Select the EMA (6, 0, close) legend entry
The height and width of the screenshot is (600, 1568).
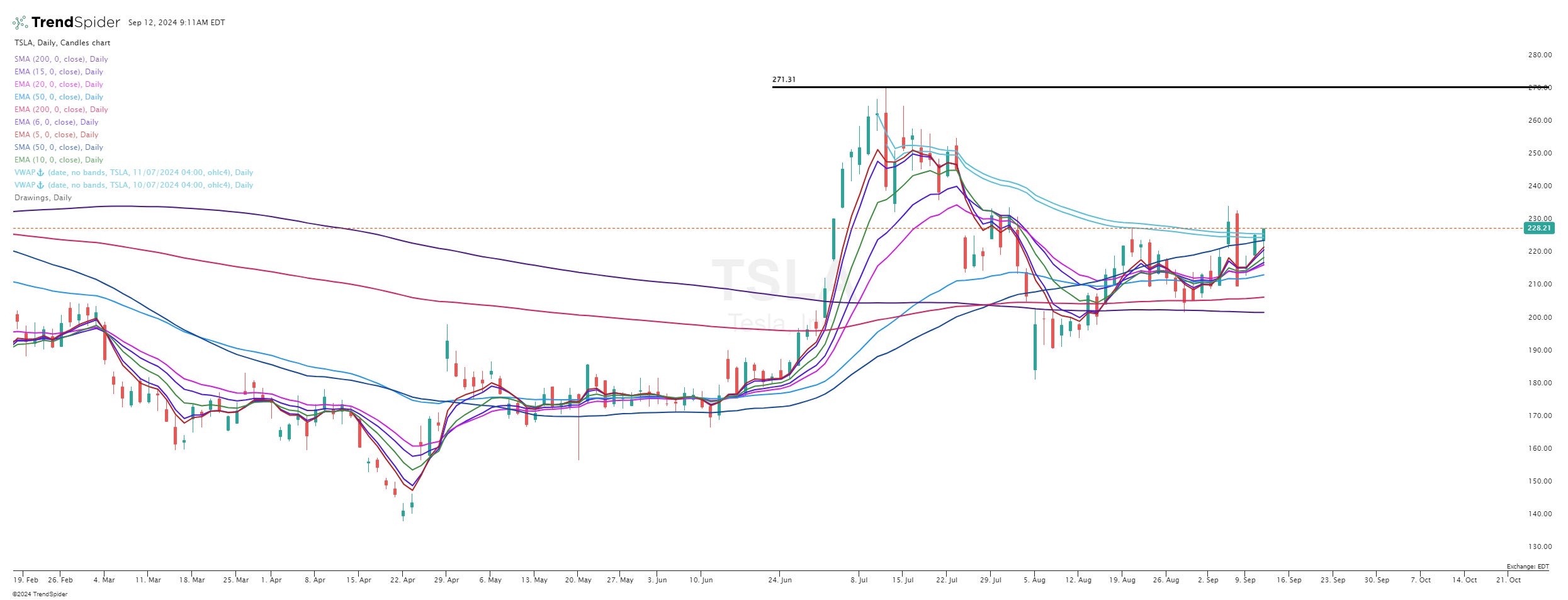(56, 122)
